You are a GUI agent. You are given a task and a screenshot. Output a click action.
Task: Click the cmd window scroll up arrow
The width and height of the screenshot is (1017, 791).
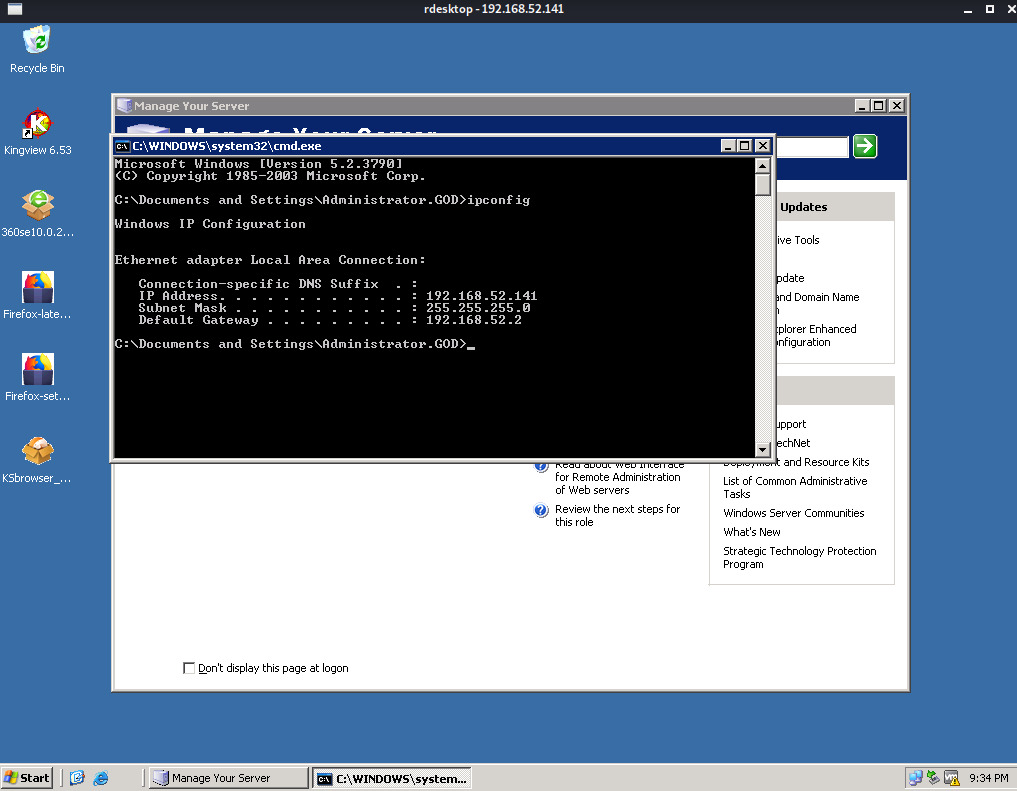coord(762,166)
